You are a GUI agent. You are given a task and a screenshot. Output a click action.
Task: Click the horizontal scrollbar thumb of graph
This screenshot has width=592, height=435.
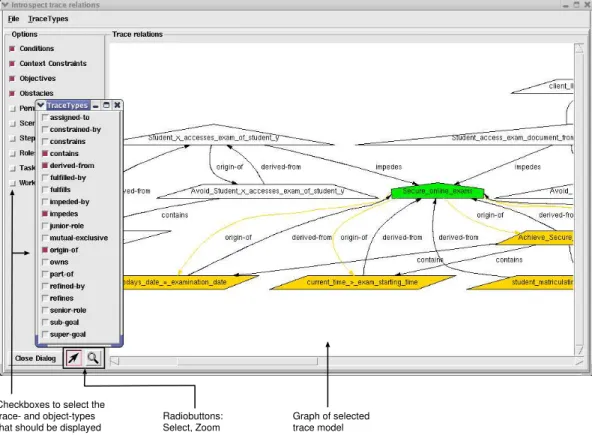(x=248, y=361)
